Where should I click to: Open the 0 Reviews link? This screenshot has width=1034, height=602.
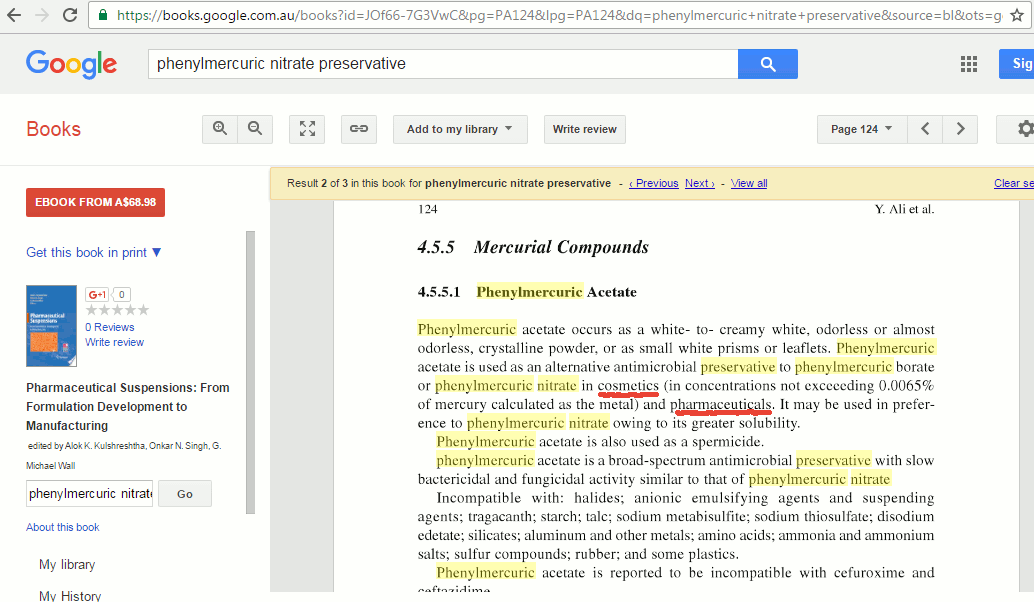(109, 327)
